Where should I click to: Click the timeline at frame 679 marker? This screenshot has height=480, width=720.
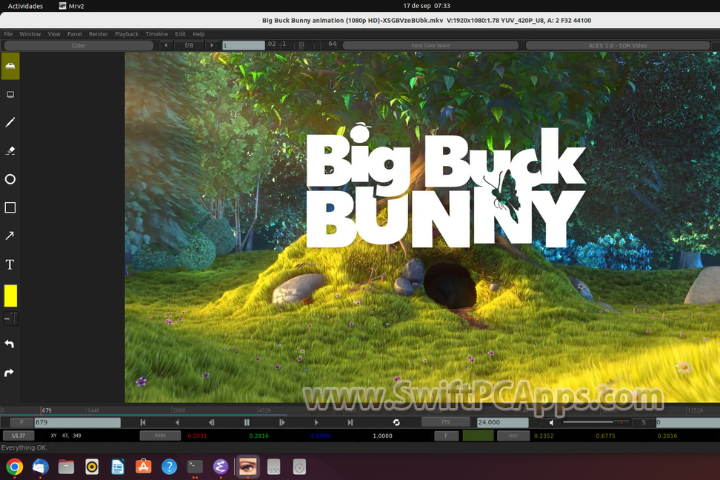pyautogui.click(x=41, y=410)
